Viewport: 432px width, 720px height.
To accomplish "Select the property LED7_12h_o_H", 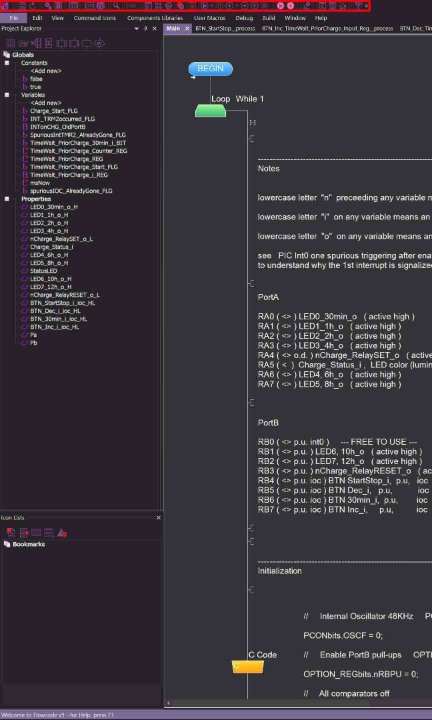I will pyautogui.click(x=50, y=287).
